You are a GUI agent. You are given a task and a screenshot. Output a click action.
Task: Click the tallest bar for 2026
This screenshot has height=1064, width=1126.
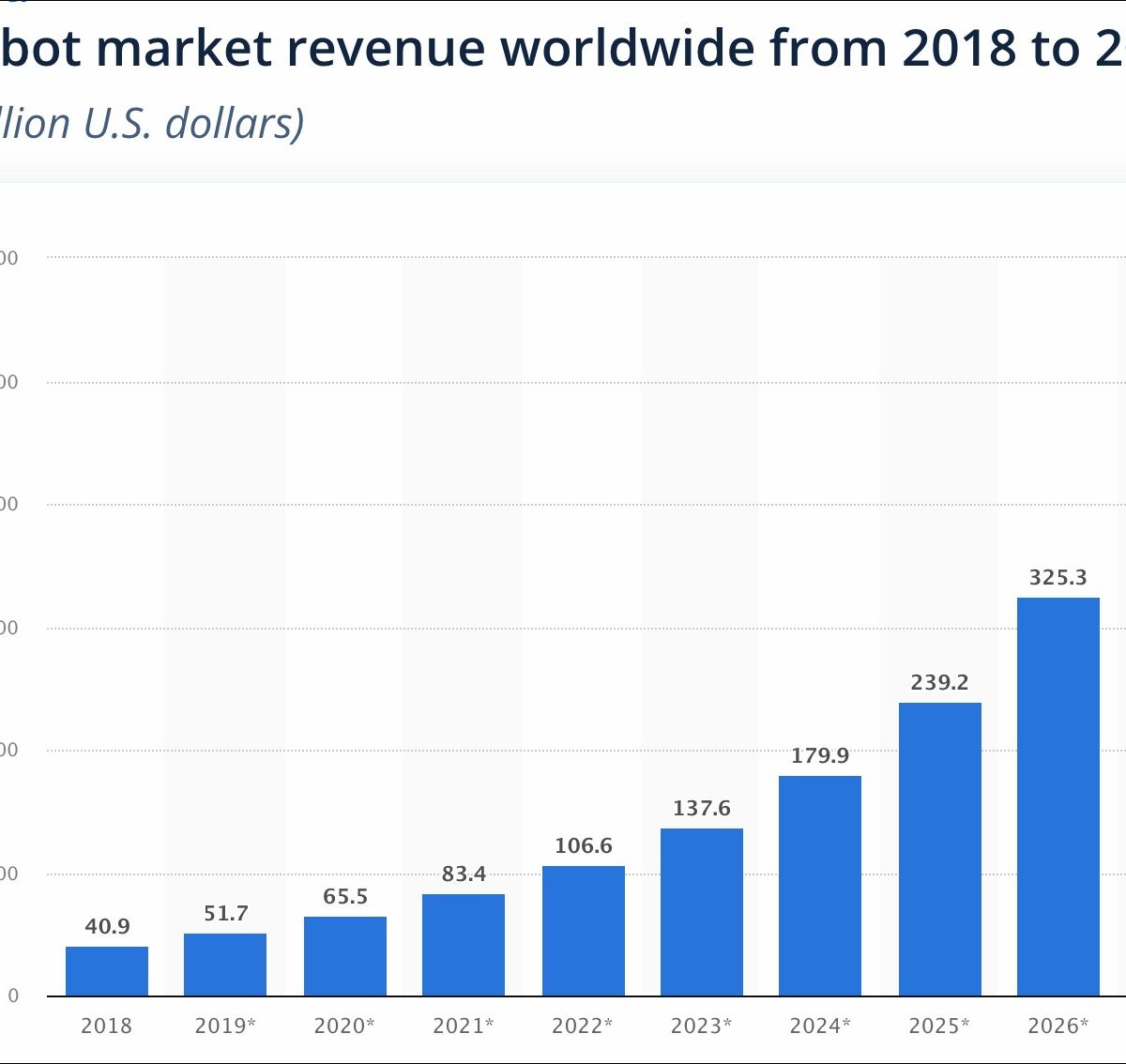(x=1058, y=797)
